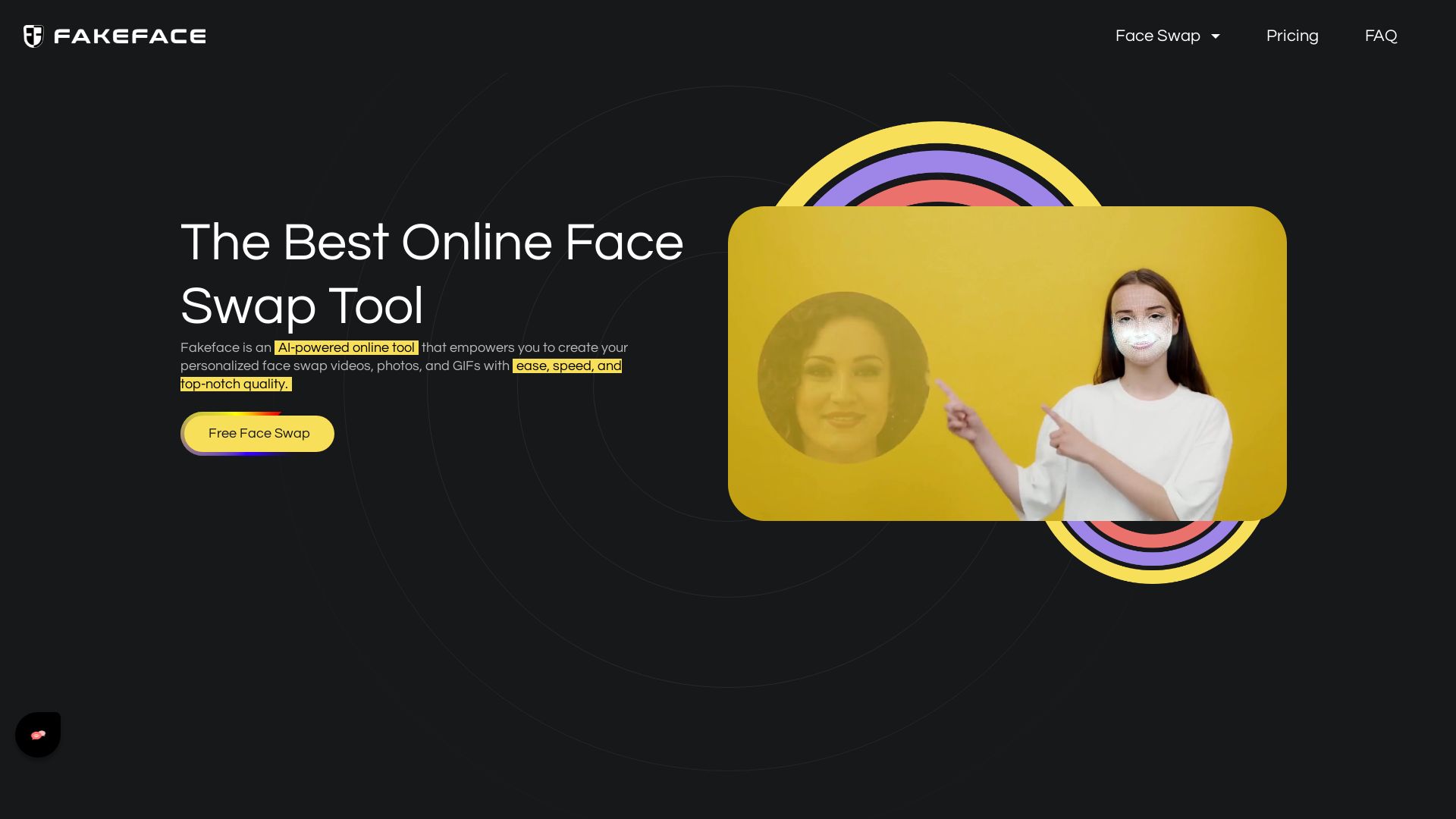Click the purple arc above the video

[x=938, y=162]
